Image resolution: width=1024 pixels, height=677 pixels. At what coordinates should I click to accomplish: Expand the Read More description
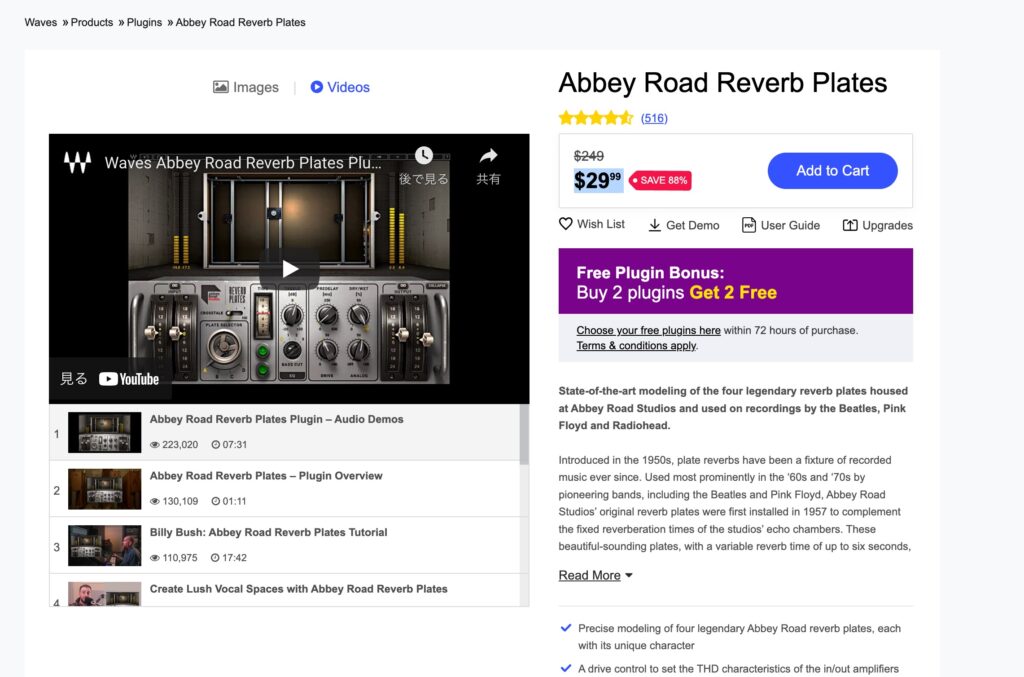(595, 575)
